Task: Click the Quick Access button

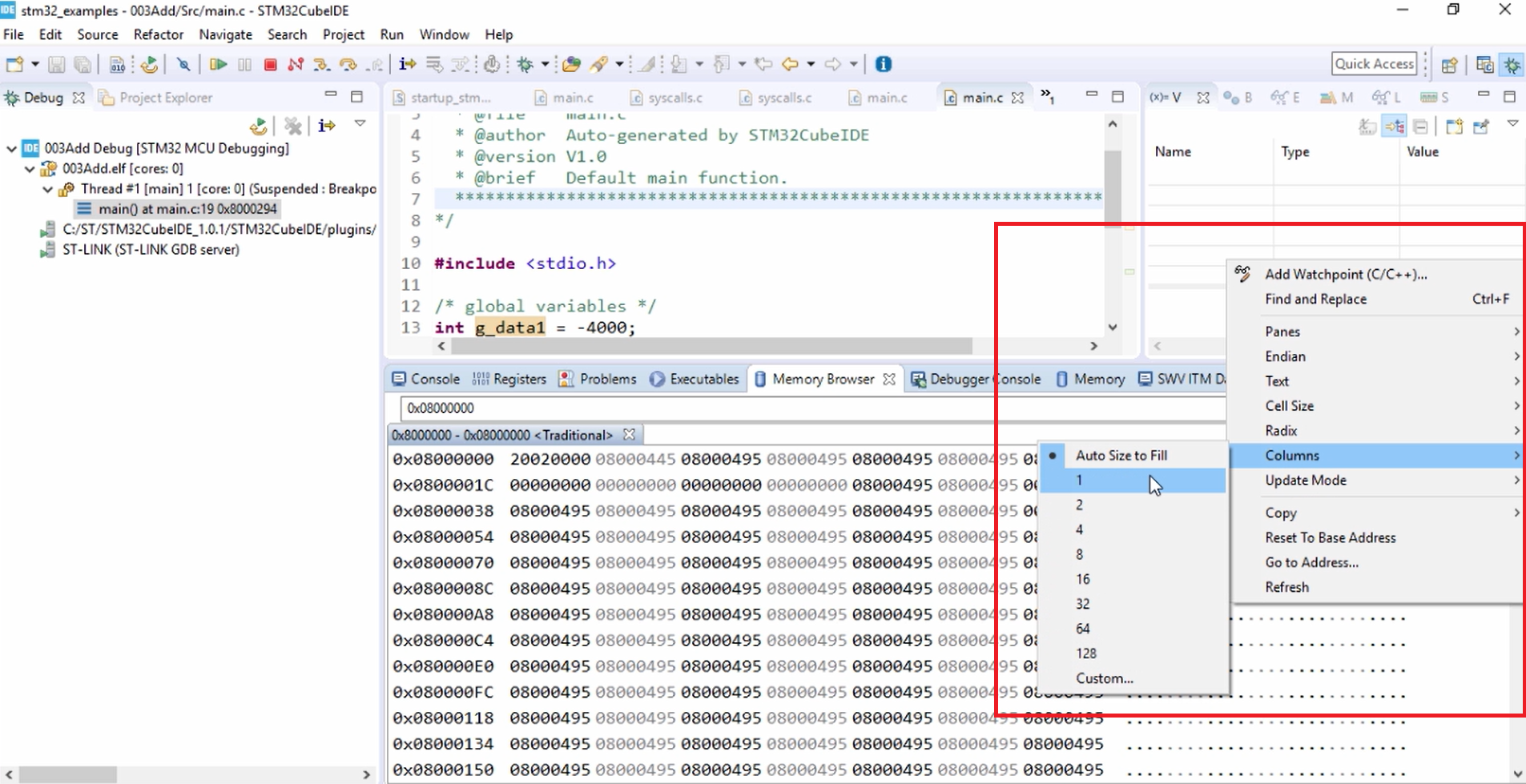Action: (1375, 63)
